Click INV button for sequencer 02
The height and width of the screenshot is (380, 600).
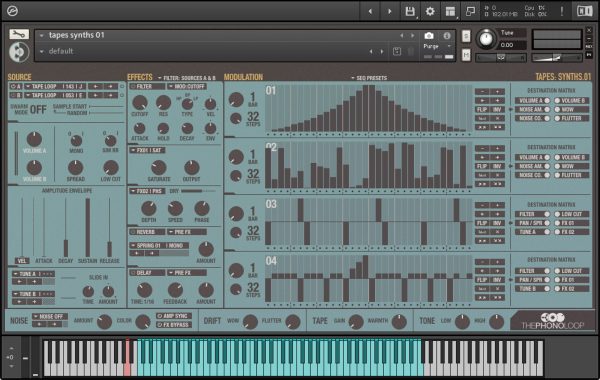click(497, 166)
